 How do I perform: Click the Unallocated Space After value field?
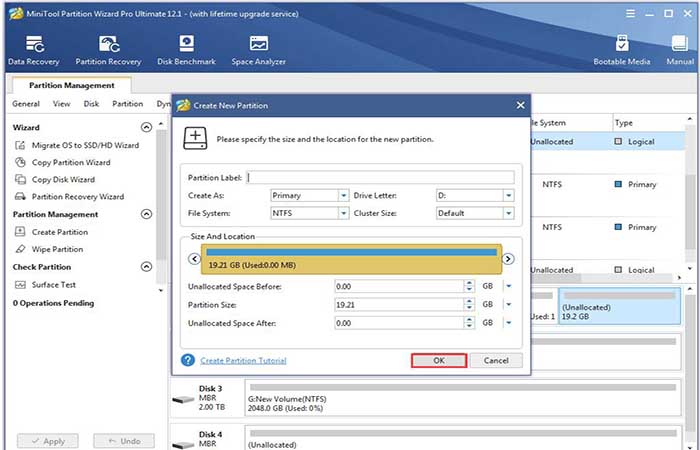coord(399,323)
